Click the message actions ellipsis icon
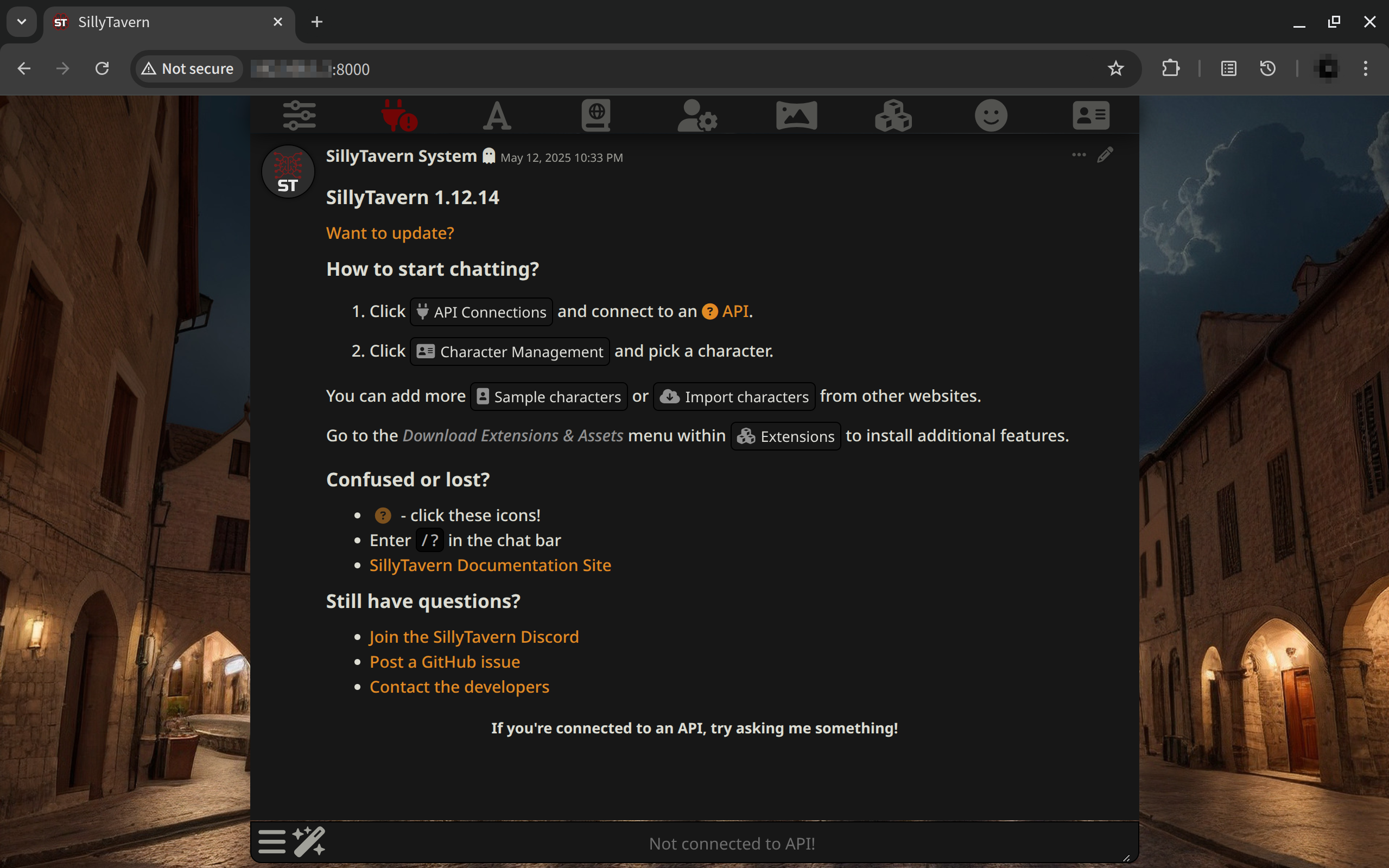This screenshot has width=1389, height=868. 1079,155
